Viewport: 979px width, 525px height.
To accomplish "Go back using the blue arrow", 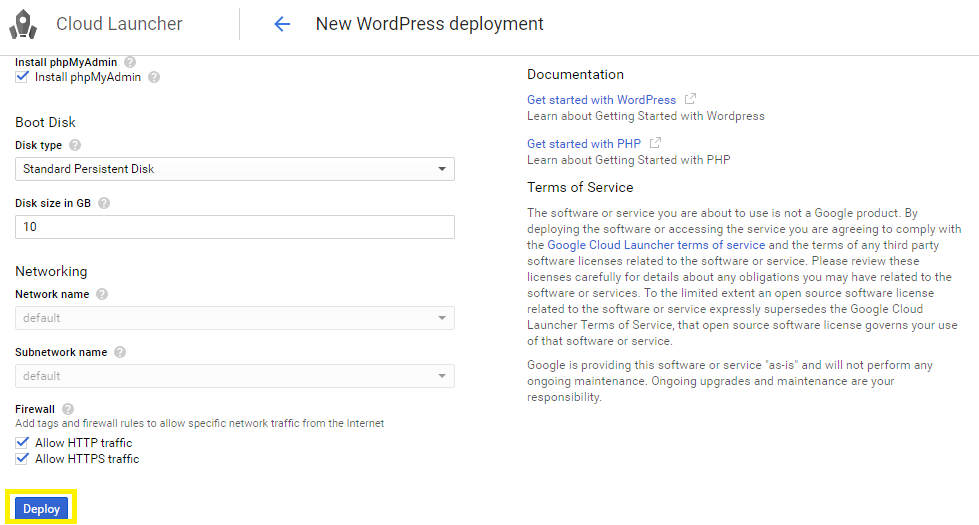I will 282,24.
